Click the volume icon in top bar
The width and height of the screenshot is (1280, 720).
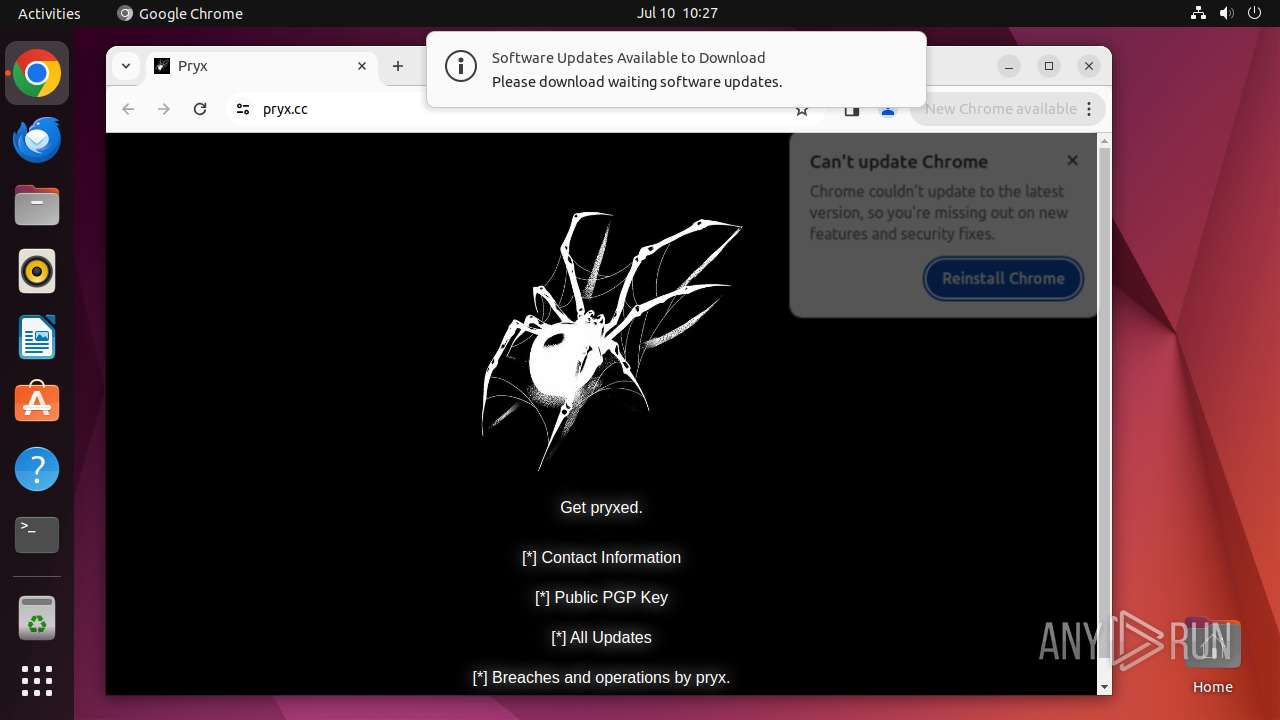click(x=1227, y=13)
